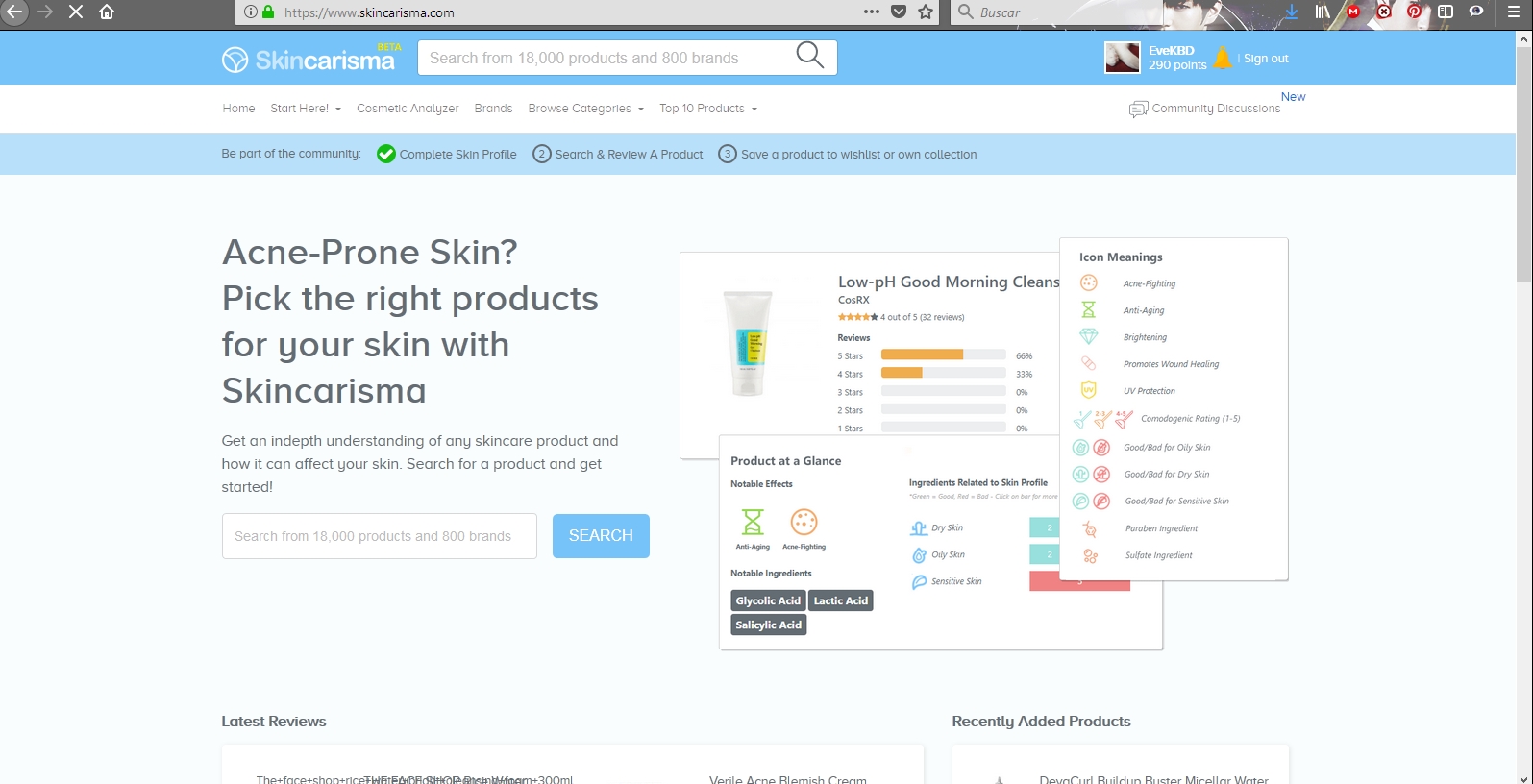This screenshot has width=1533, height=784.
Task: Expand the Browse Categories dropdown
Action: [585, 109]
